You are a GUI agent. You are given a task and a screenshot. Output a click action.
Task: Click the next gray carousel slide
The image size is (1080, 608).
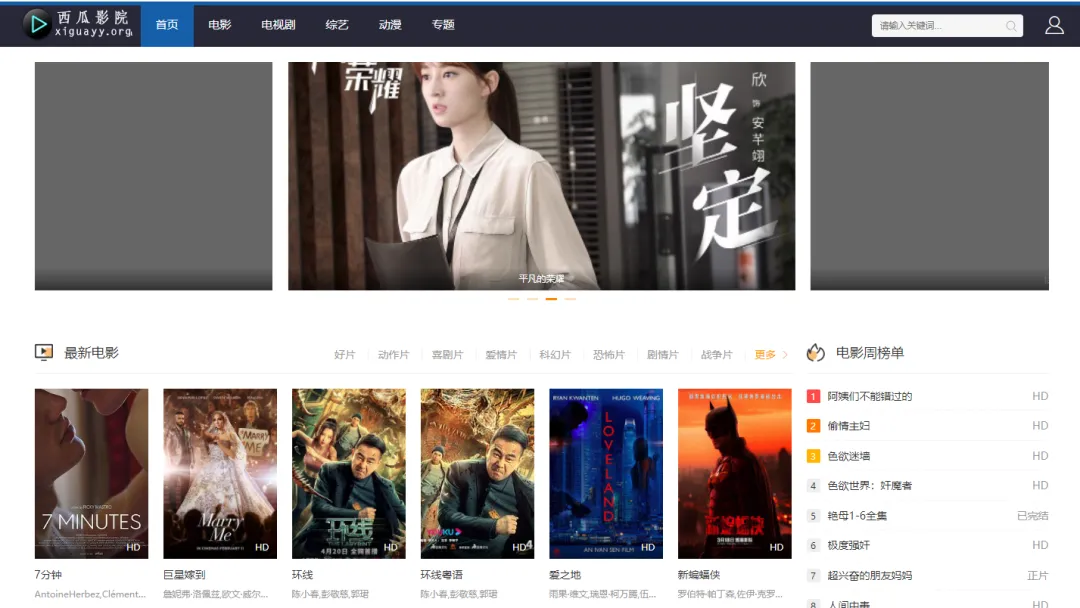(x=929, y=176)
